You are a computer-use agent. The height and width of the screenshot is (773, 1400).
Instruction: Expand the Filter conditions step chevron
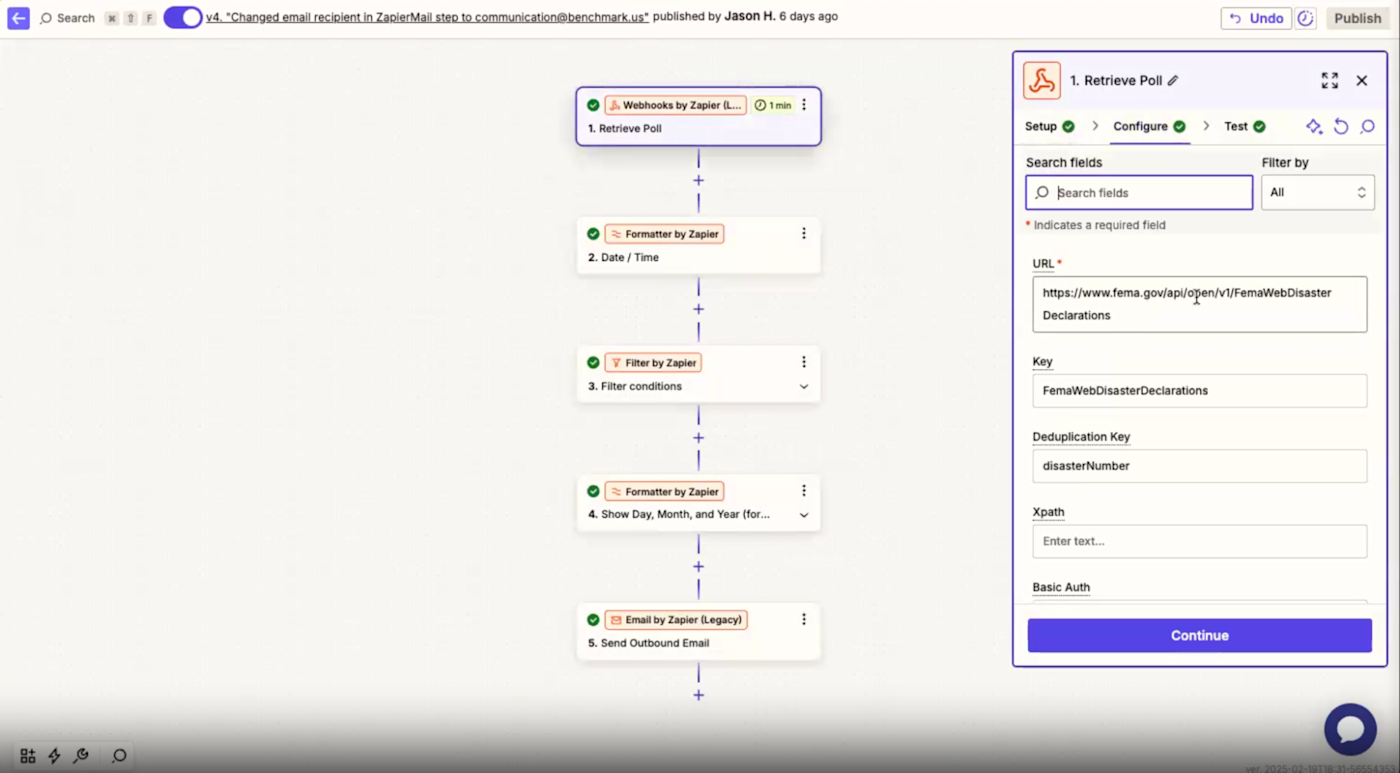click(804, 387)
